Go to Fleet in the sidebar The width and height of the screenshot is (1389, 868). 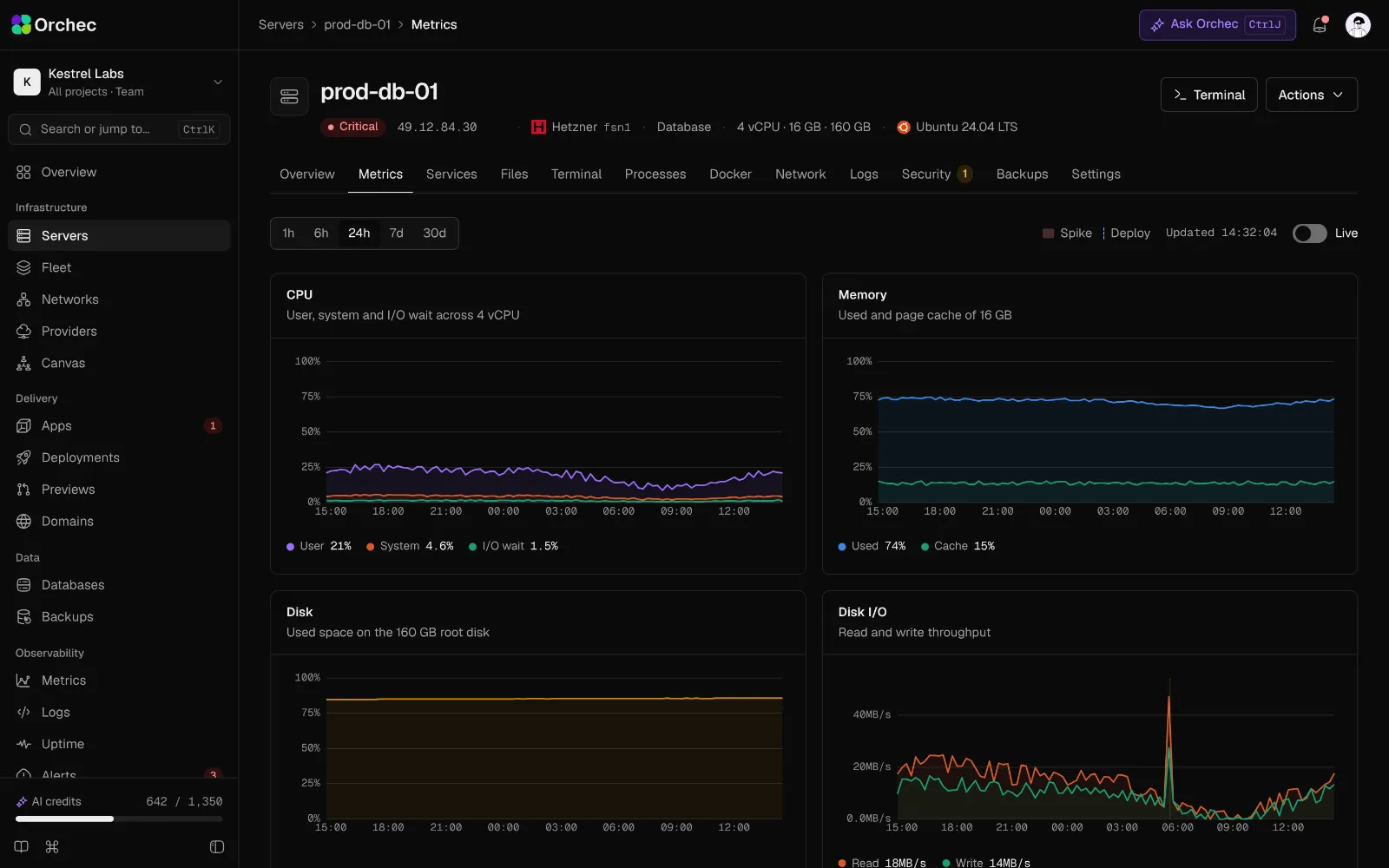click(119, 267)
